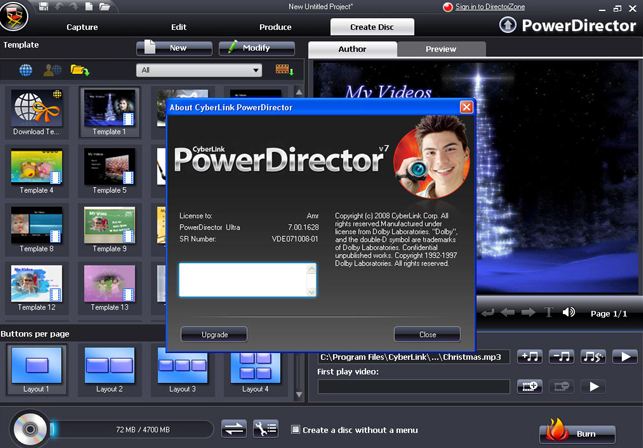Image resolution: width=643 pixels, height=448 pixels.
Task: Click the preview volume speaker icon
Action: [x=568, y=313]
